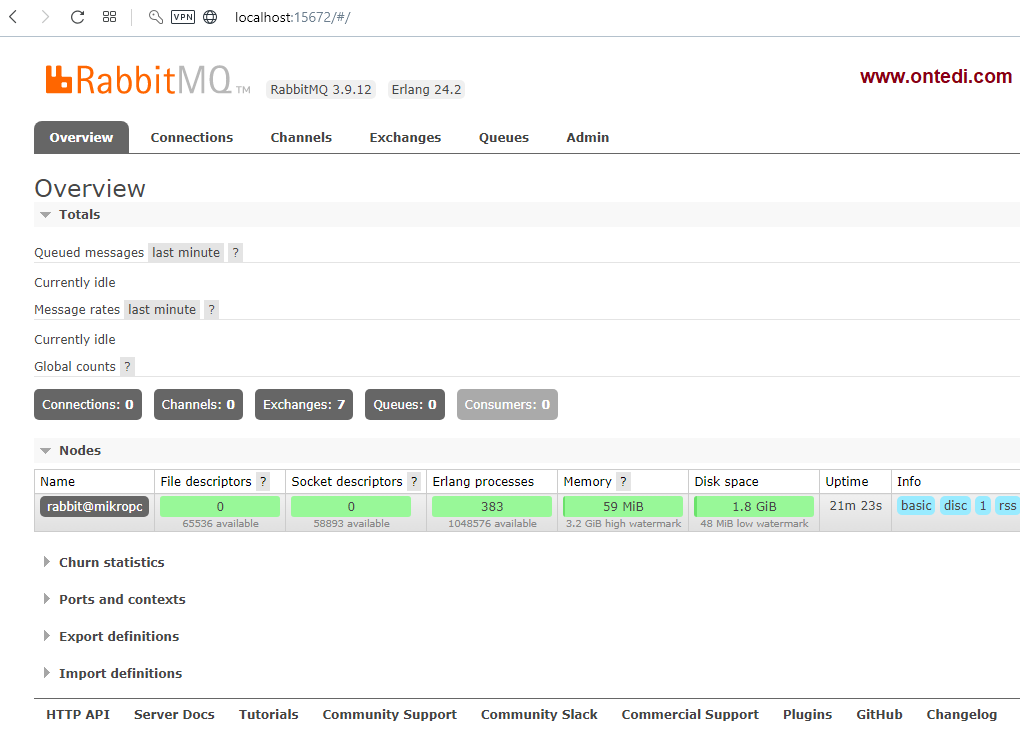Click the Erlang processes 383 bar

pyautogui.click(x=492, y=506)
